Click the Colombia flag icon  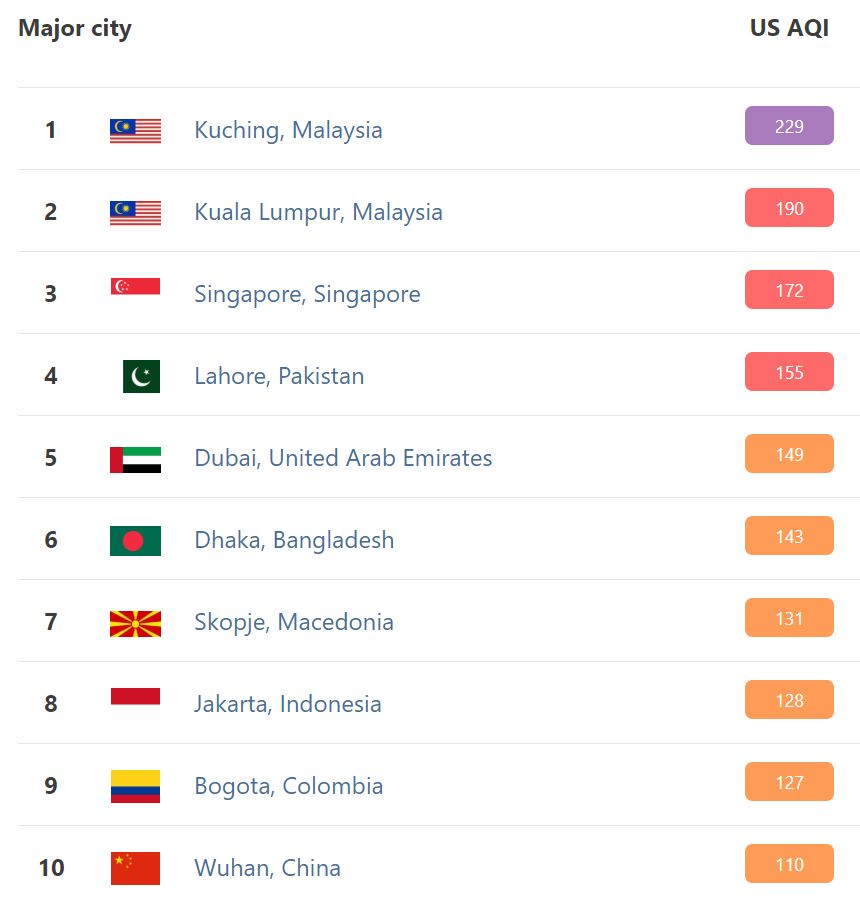[x=135, y=786]
